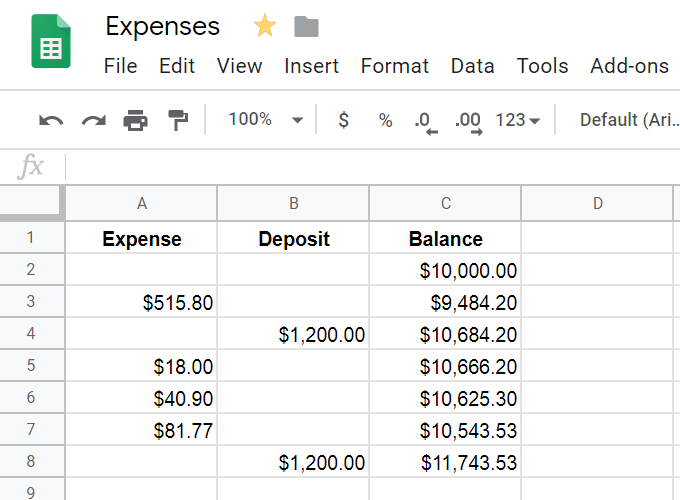680x500 pixels.
Task: Activate the paint format tool
Action: coord(177,121)
